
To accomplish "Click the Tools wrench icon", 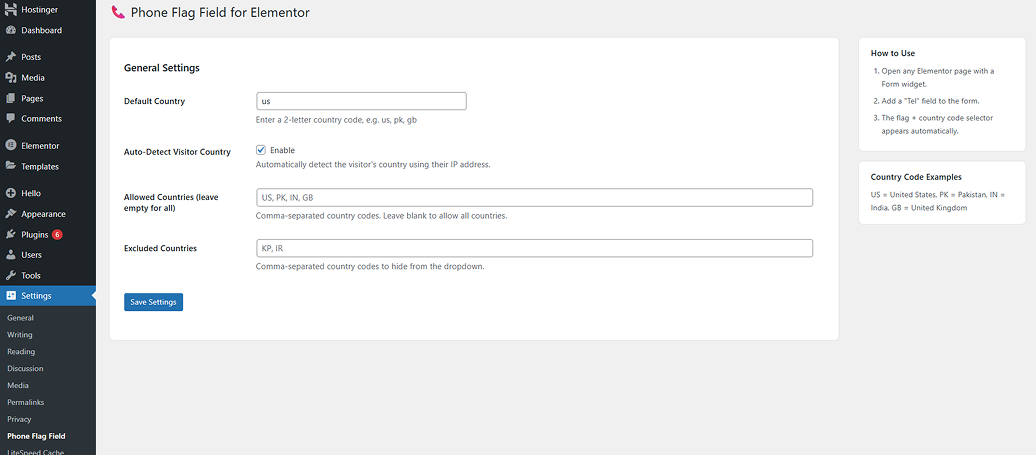I will pyautogui.click(x=11, y=275).
